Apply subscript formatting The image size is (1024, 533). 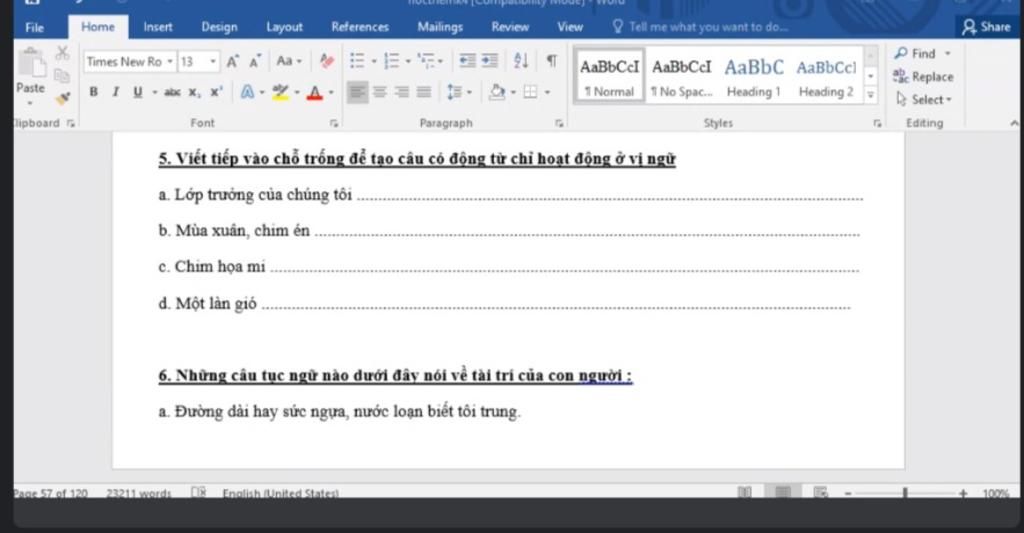[195, 92]
